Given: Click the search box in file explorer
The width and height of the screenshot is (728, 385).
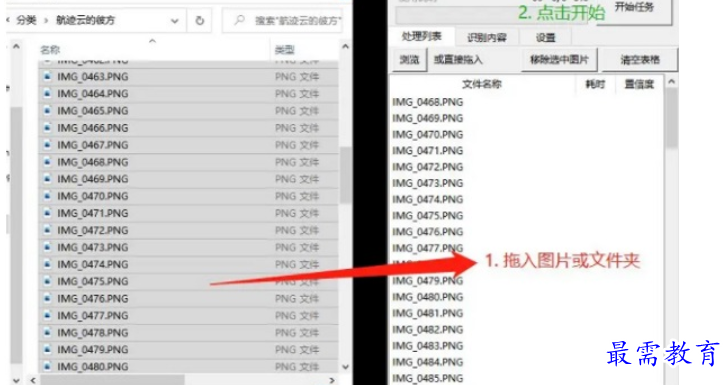Looking at the screenshot, I should pos(283,20).
